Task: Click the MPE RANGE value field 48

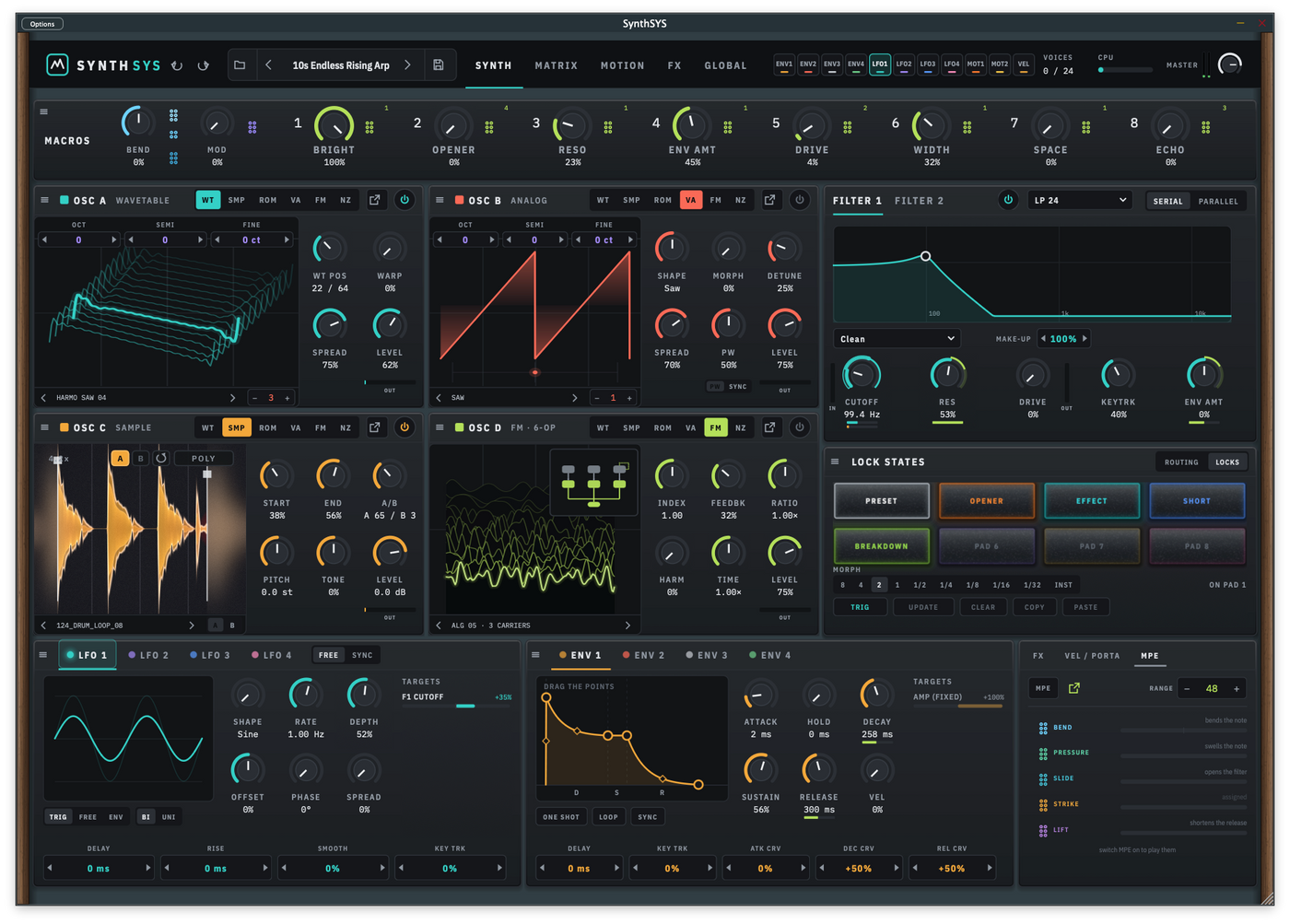Action: pyautogui.click(x=1212, y=688)
